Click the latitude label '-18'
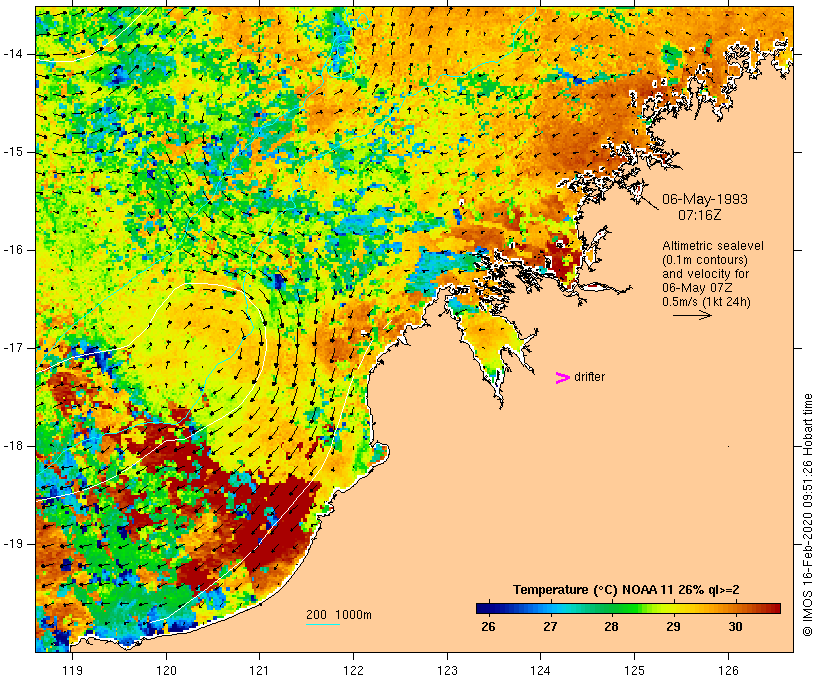The width and height of the screenshot is (820, 680). click(13, 446)
